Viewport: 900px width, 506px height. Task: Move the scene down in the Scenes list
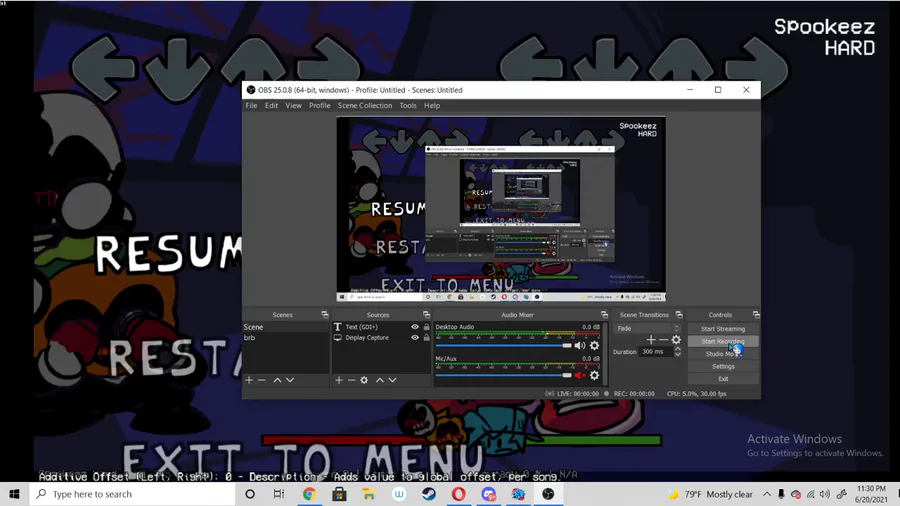point(290,380)
